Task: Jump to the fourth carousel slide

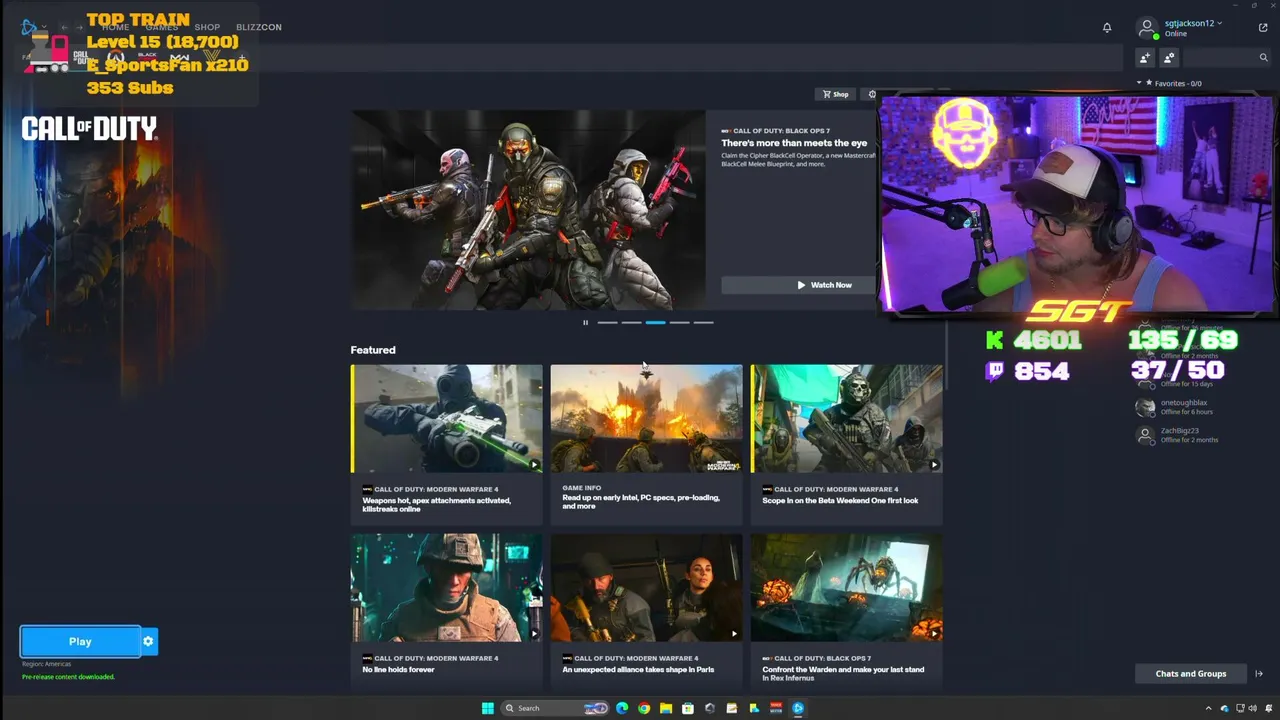Action: 679,322
